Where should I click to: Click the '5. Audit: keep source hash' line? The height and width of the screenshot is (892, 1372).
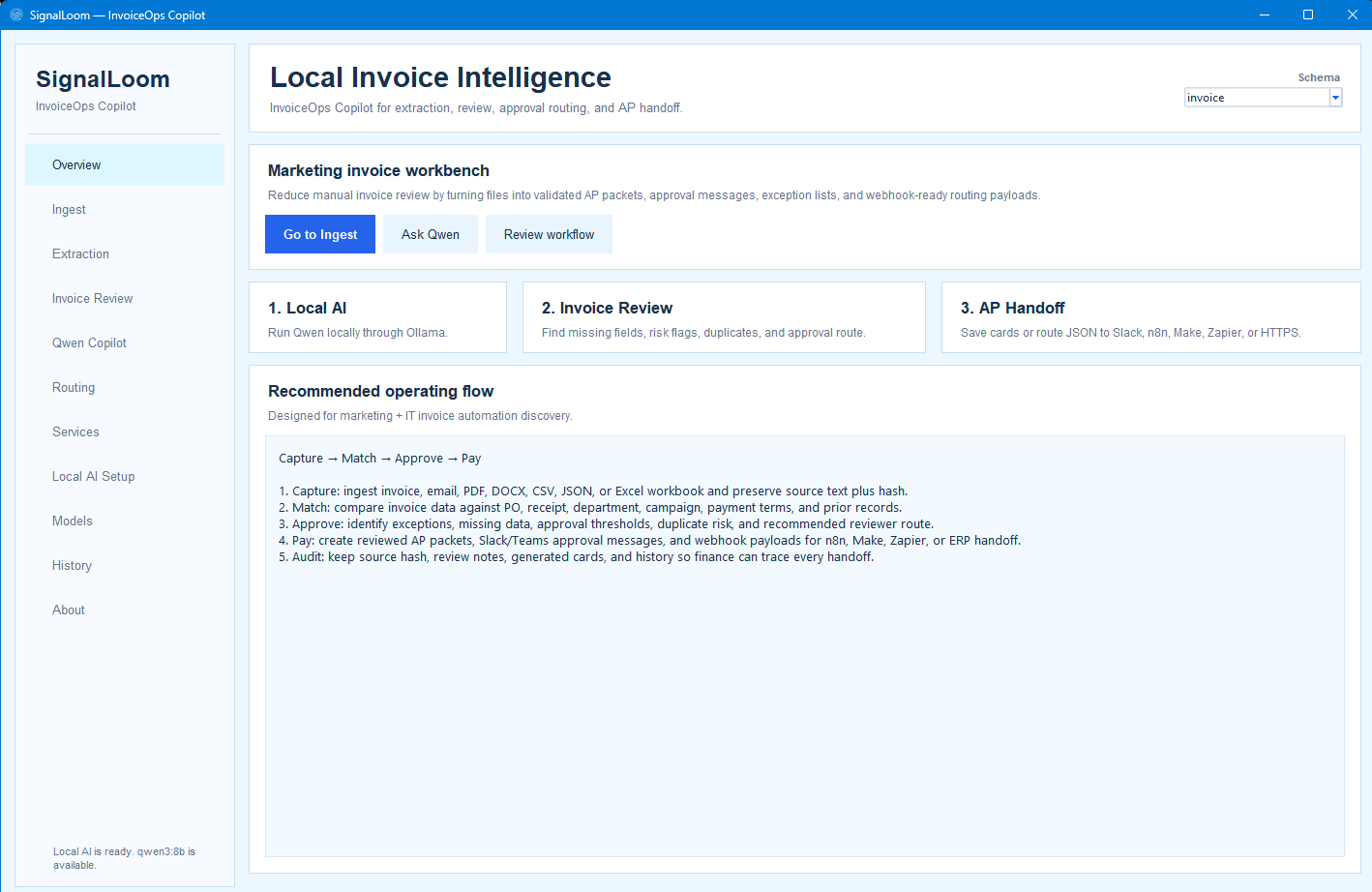(x=577, y=557)
